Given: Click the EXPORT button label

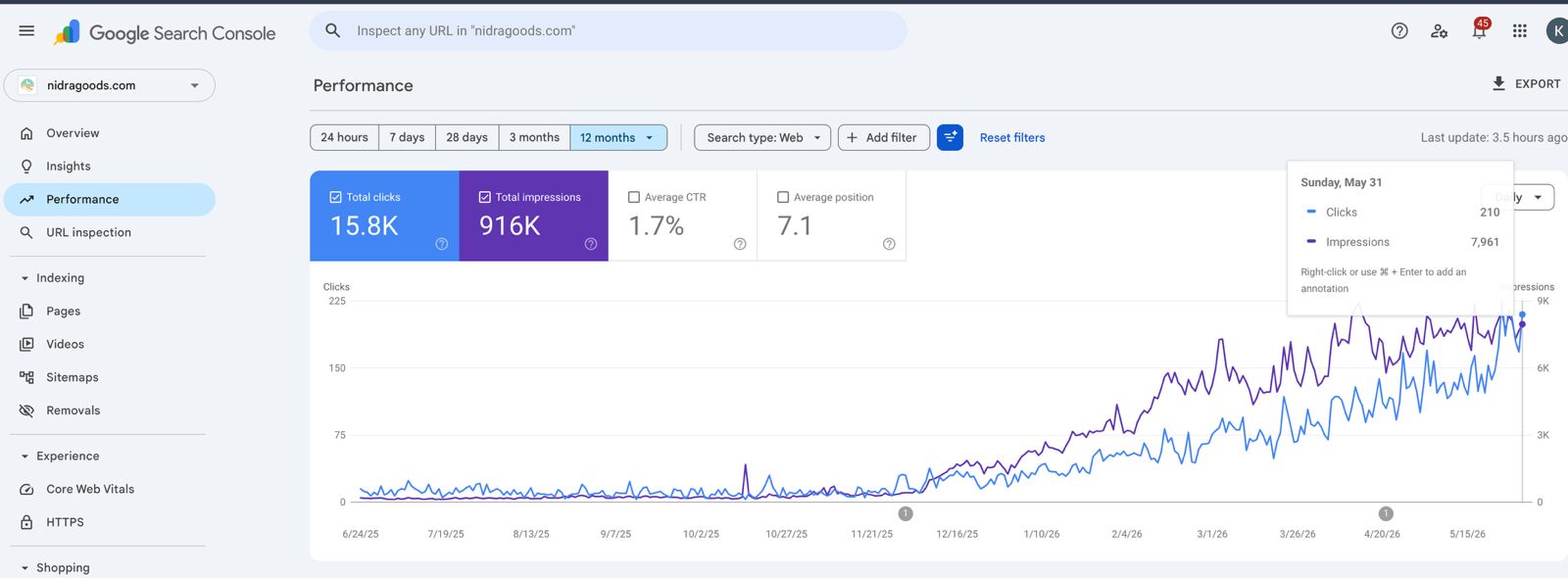Looking at the screenshot, I should pyautogui.click(x=1538, y=83).
